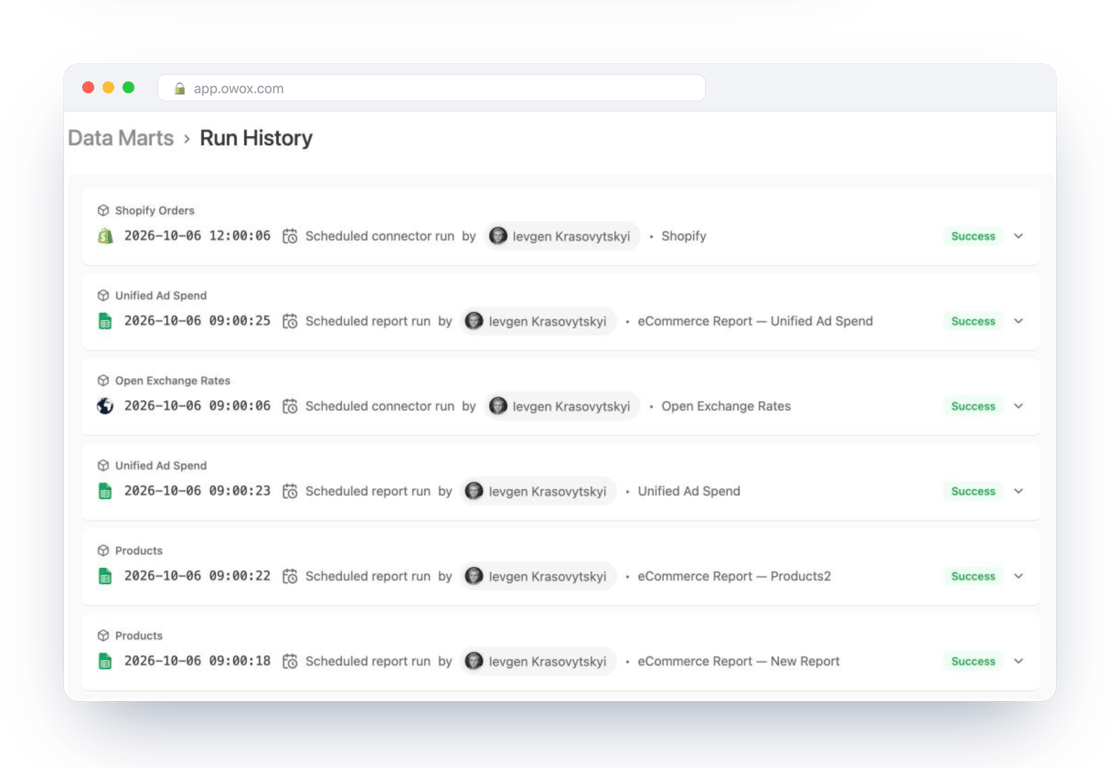The width and height of the screenshot is (1120, 768).
Task: Click timestamp 2026-10-06 09:00:18
Action: coord(197,661)
